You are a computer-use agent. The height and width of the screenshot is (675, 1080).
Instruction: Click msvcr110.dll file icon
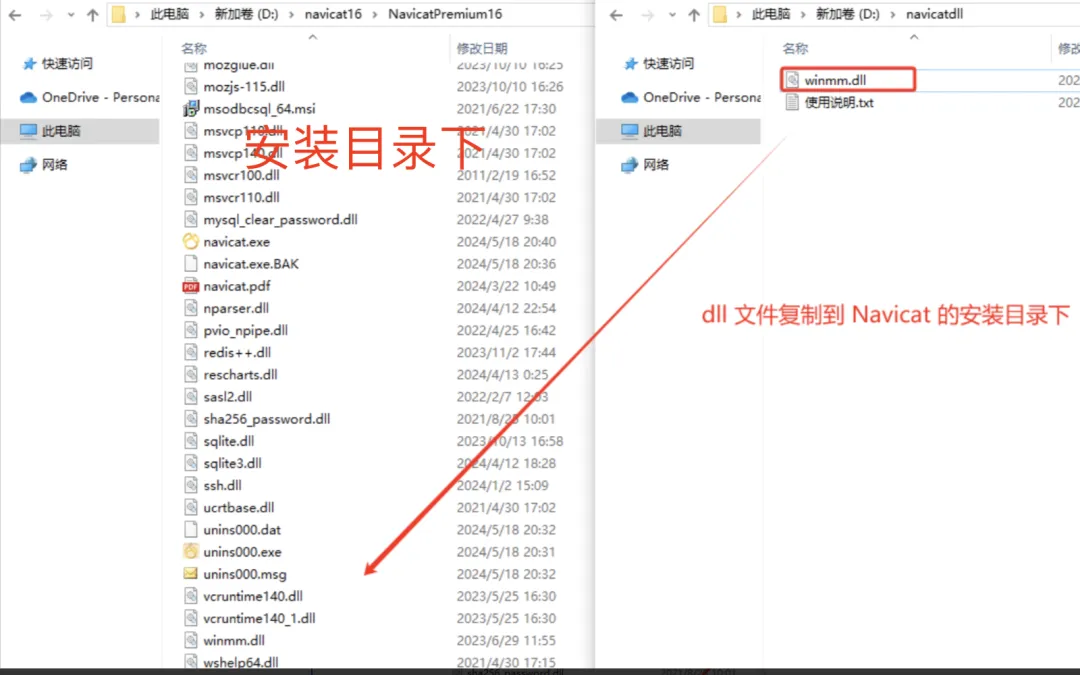click(191, 198)
